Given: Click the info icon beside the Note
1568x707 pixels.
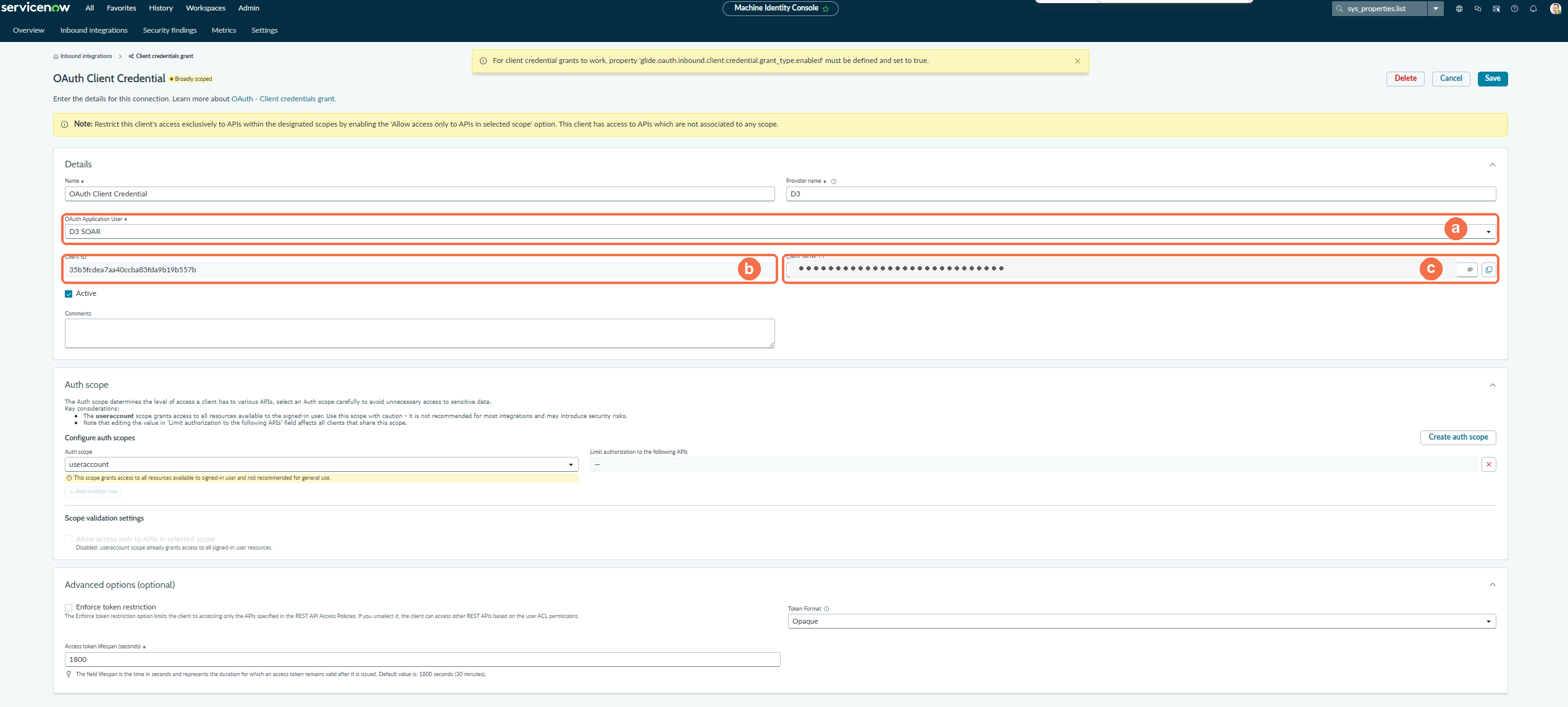Looking at the screenshot, I should click(x=64, y=125).
